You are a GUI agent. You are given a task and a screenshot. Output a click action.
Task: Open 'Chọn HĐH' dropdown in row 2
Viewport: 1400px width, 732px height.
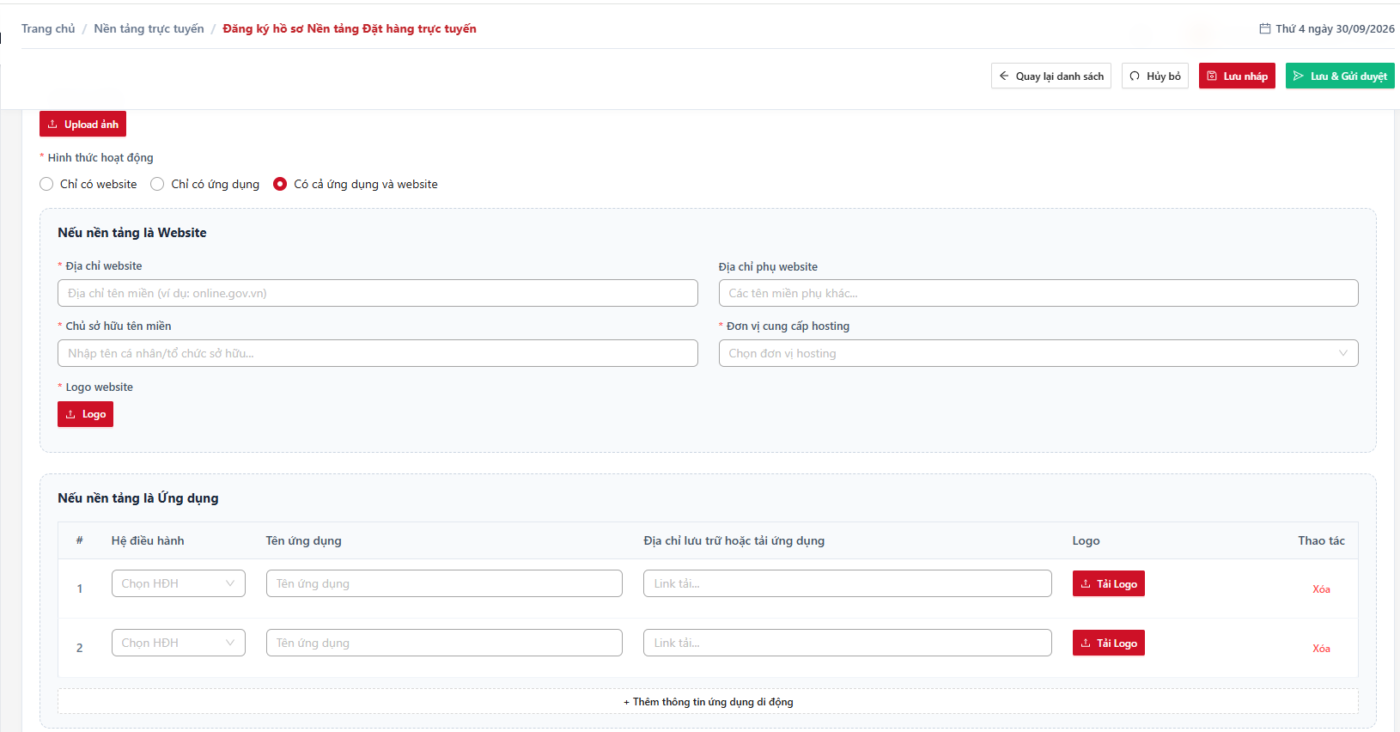tap(178, 643)
